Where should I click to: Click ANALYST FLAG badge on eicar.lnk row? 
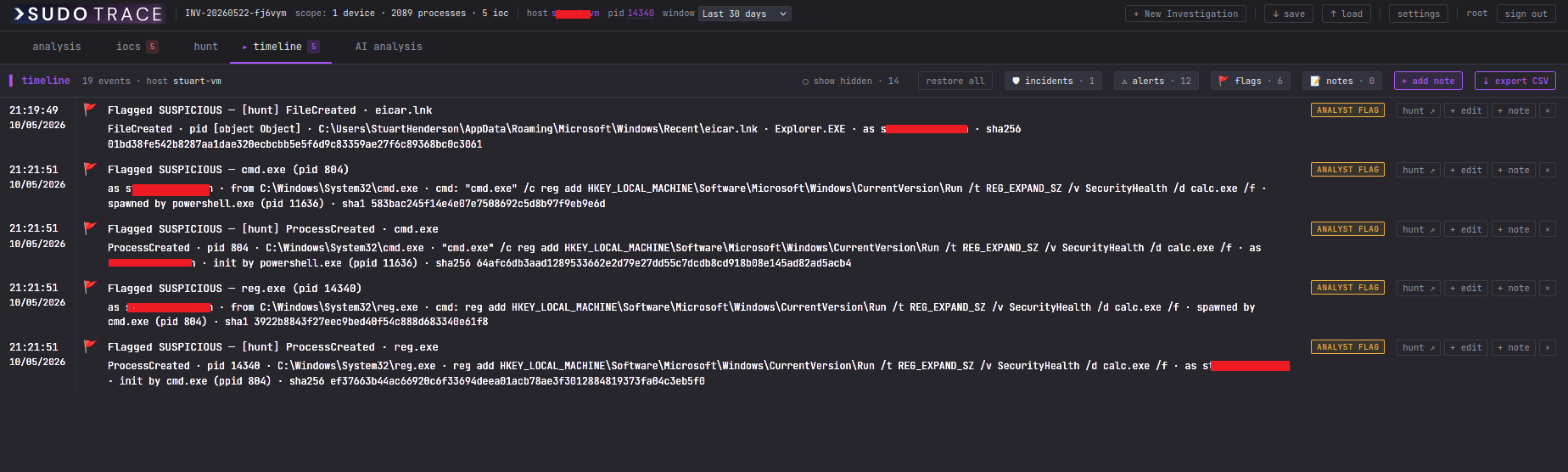pos(1347,110)
